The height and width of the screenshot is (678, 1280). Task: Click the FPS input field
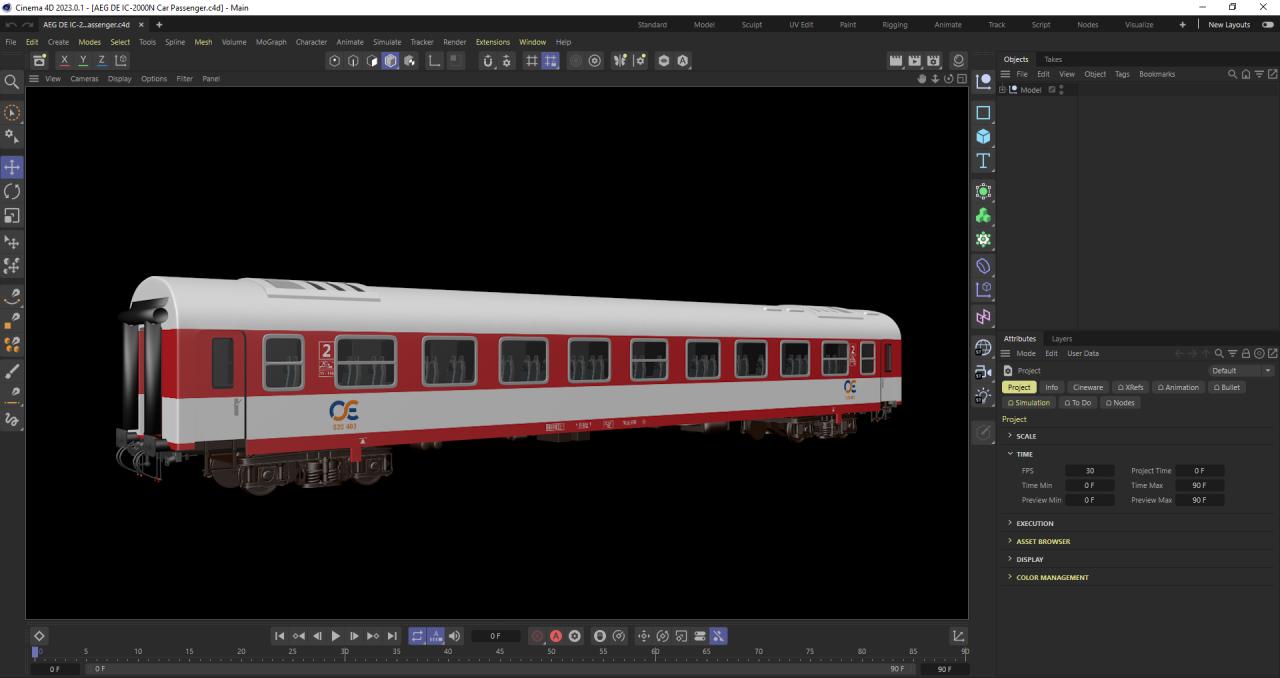[x=1089, y=471]
